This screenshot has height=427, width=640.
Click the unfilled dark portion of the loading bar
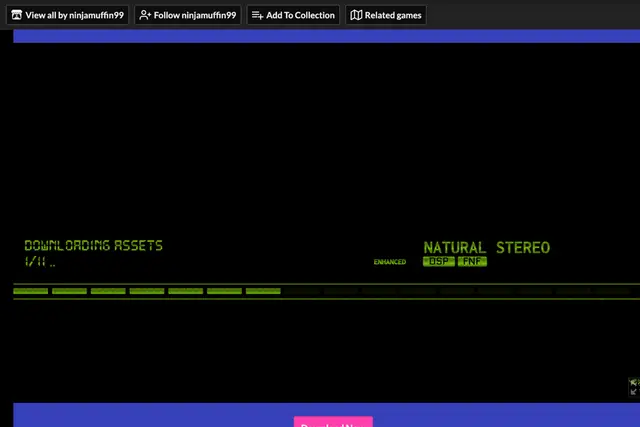tap(459, 291)
